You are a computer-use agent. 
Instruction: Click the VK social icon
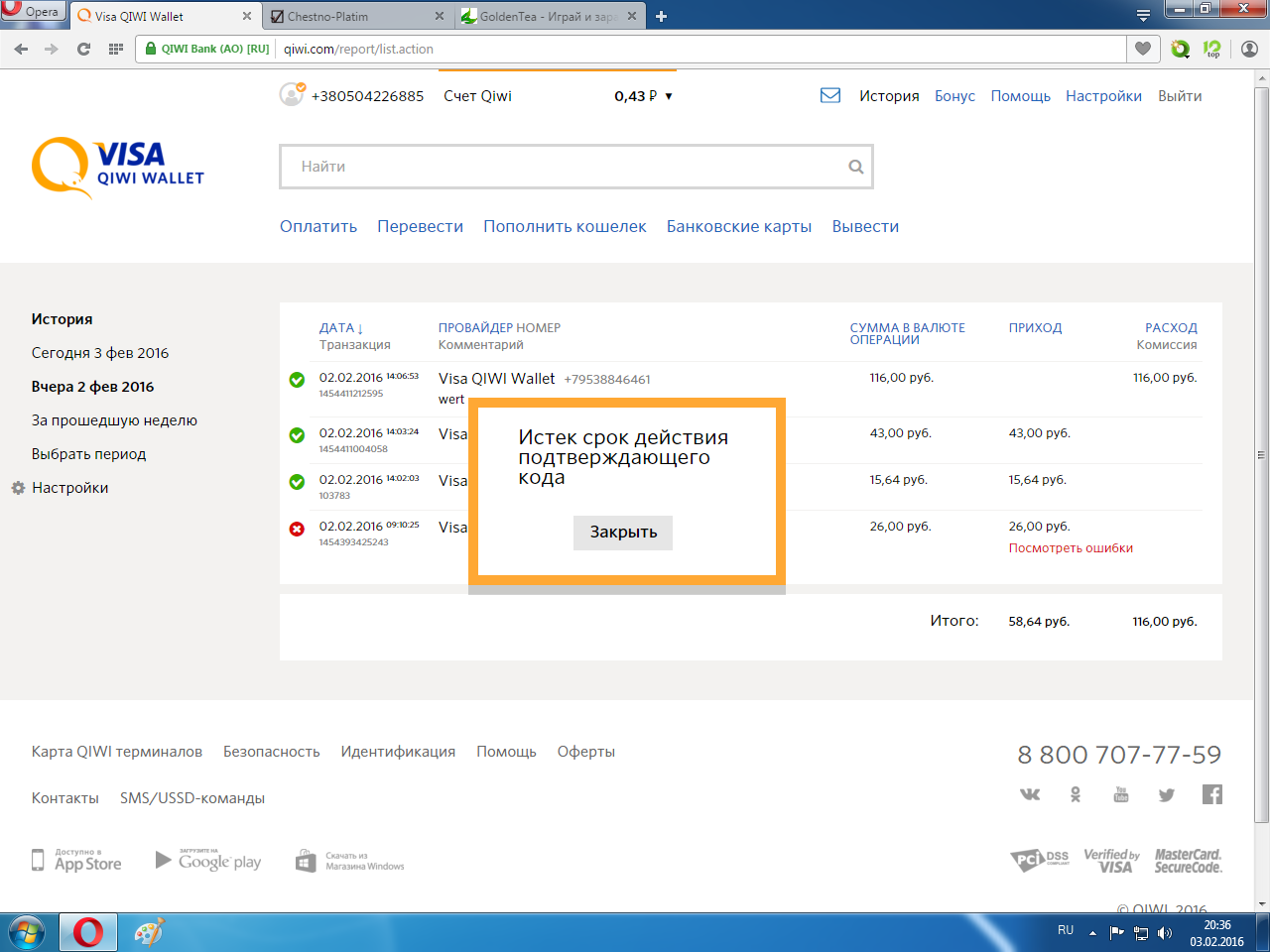[1030, 794]
